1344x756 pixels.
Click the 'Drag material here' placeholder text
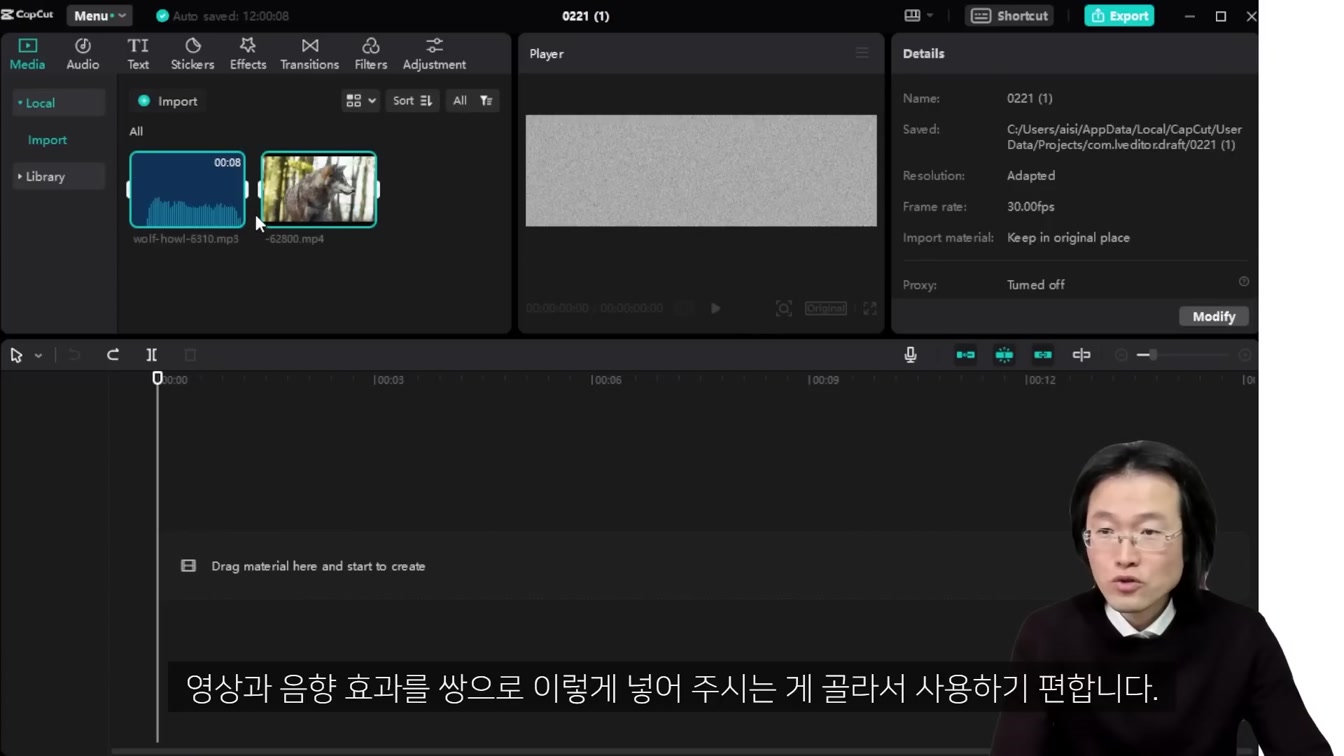(x=318, y=566)
